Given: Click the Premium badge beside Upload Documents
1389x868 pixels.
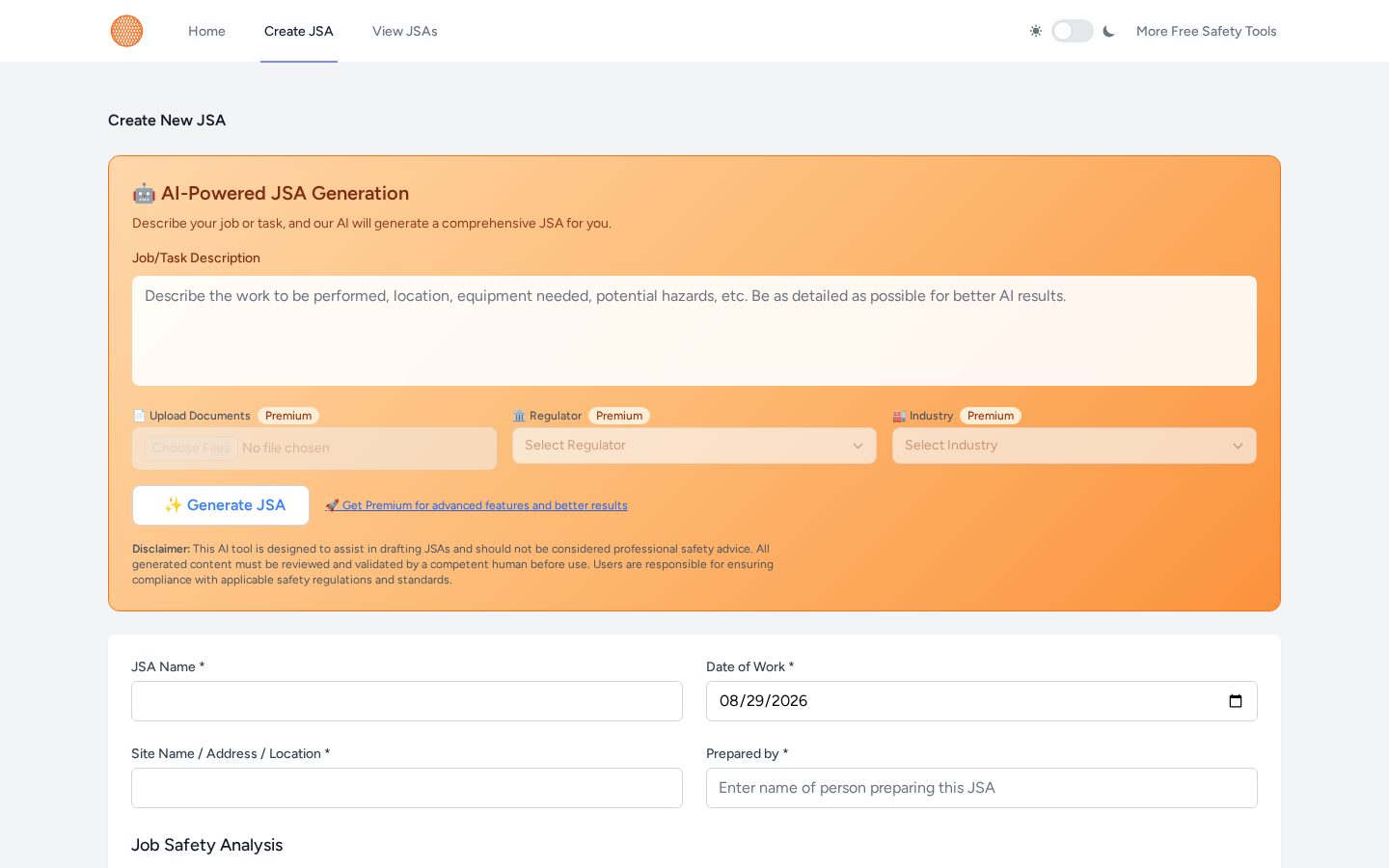Looking at the screenshot, I should 288,416.
